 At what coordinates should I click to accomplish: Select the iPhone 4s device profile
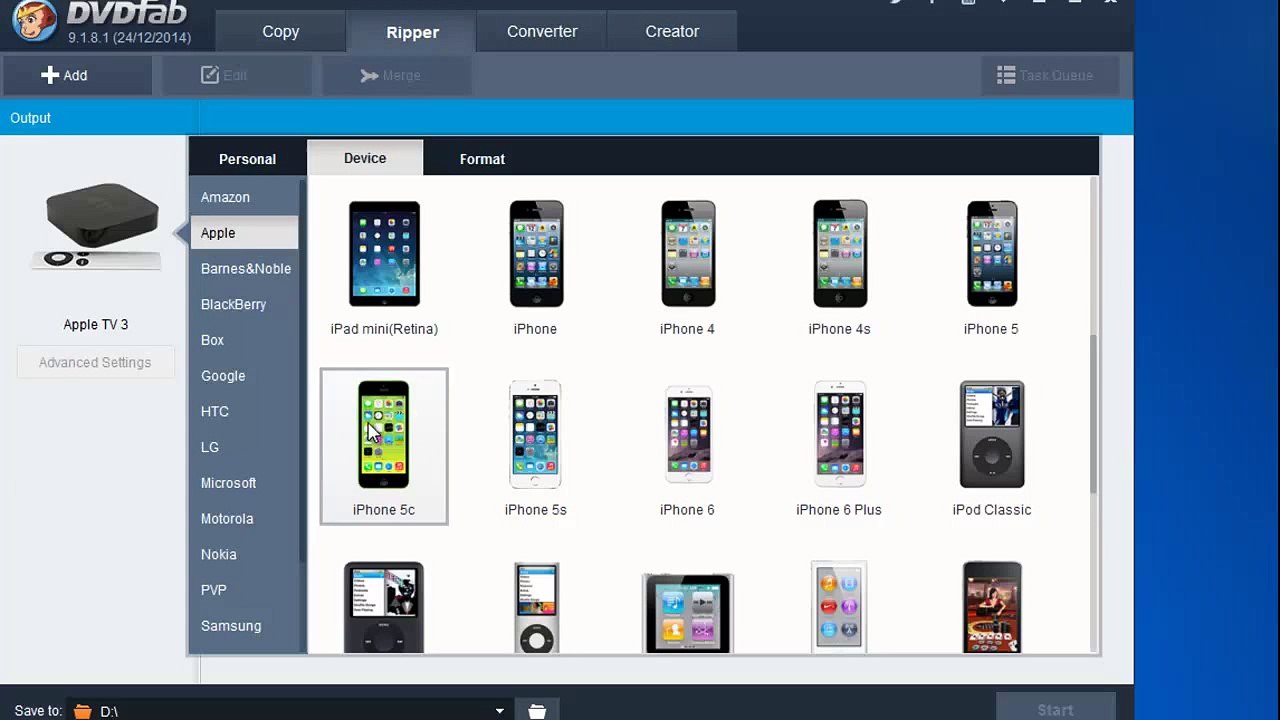pyautogui.click(x=840, y=267)
